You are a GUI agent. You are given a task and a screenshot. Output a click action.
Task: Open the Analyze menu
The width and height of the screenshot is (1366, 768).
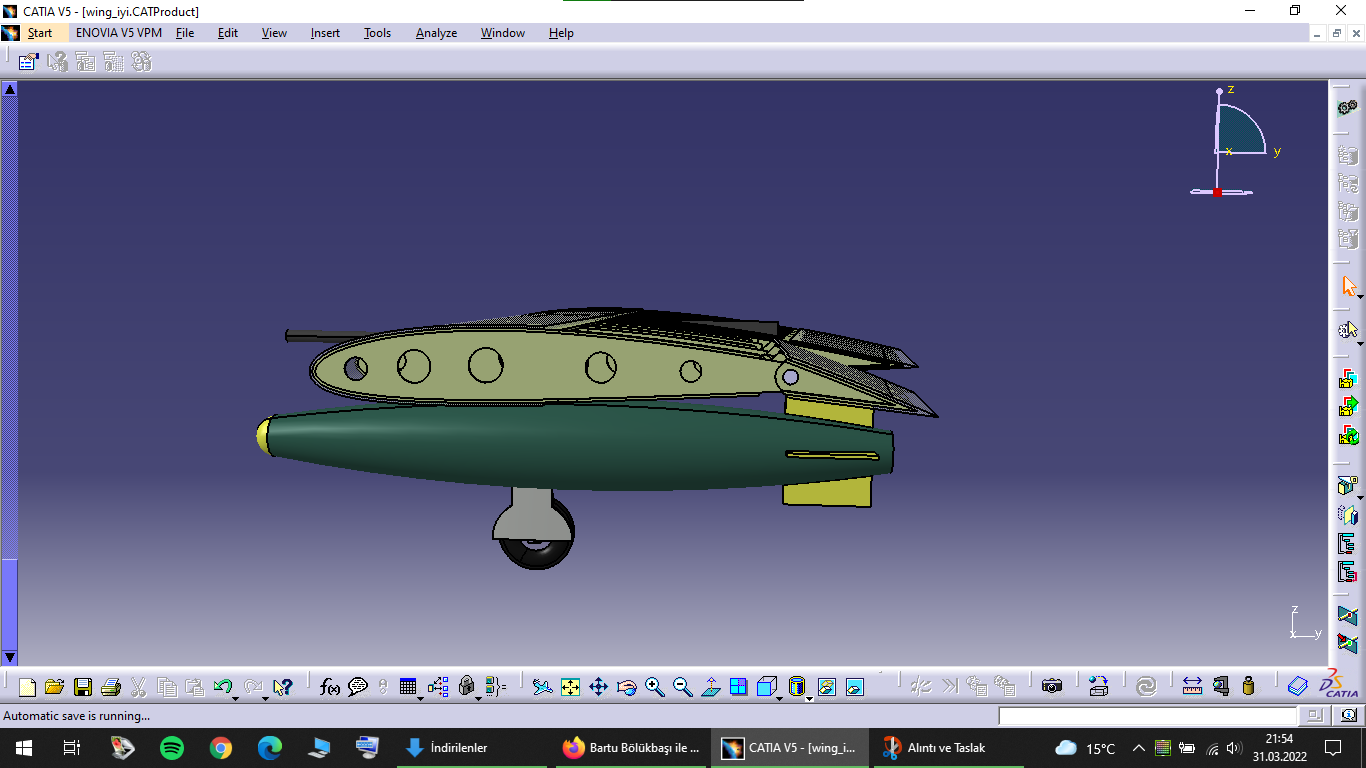pos(436,33)
